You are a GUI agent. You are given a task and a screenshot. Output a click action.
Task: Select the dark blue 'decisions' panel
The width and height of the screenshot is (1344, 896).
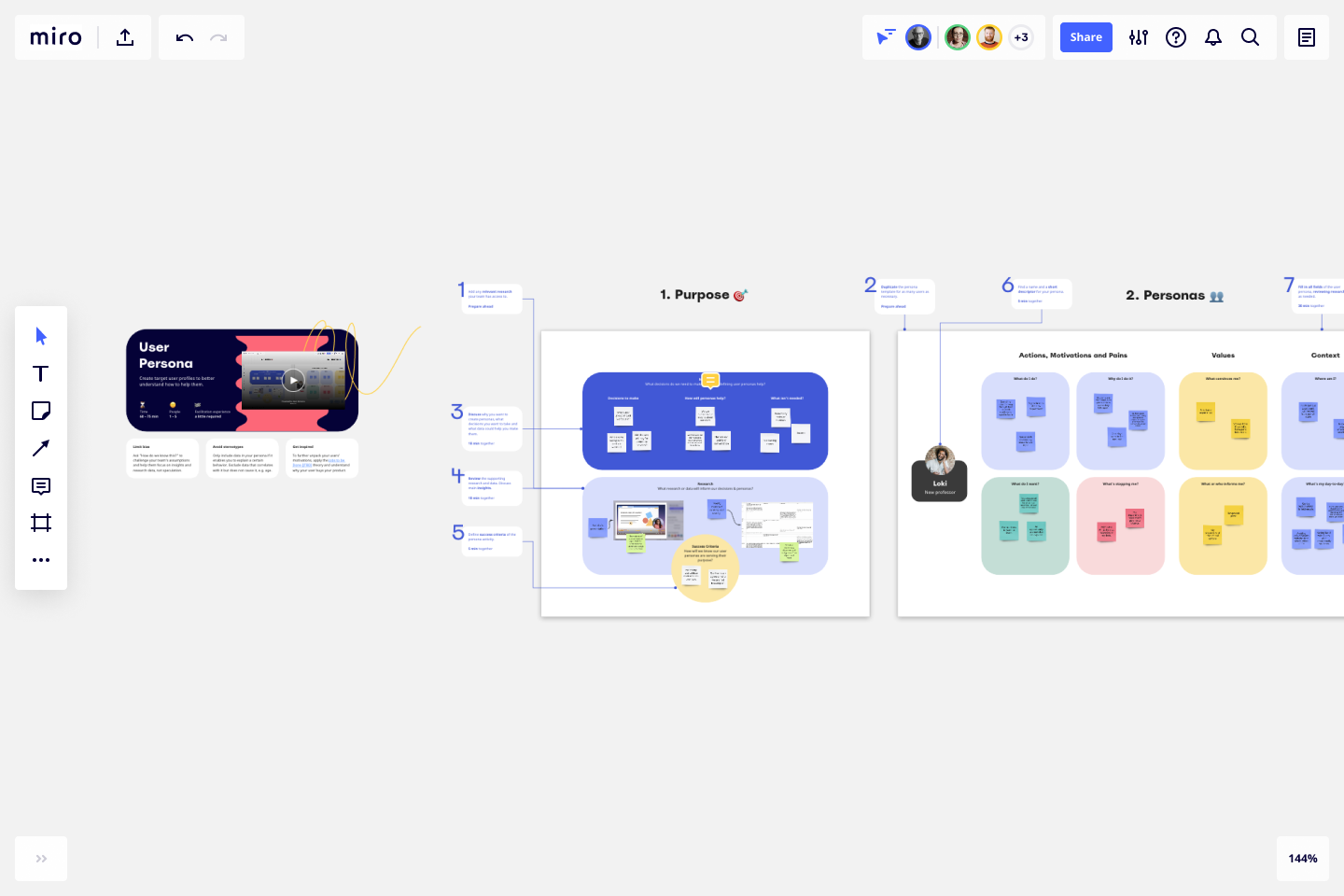click(x=705, y=421)
